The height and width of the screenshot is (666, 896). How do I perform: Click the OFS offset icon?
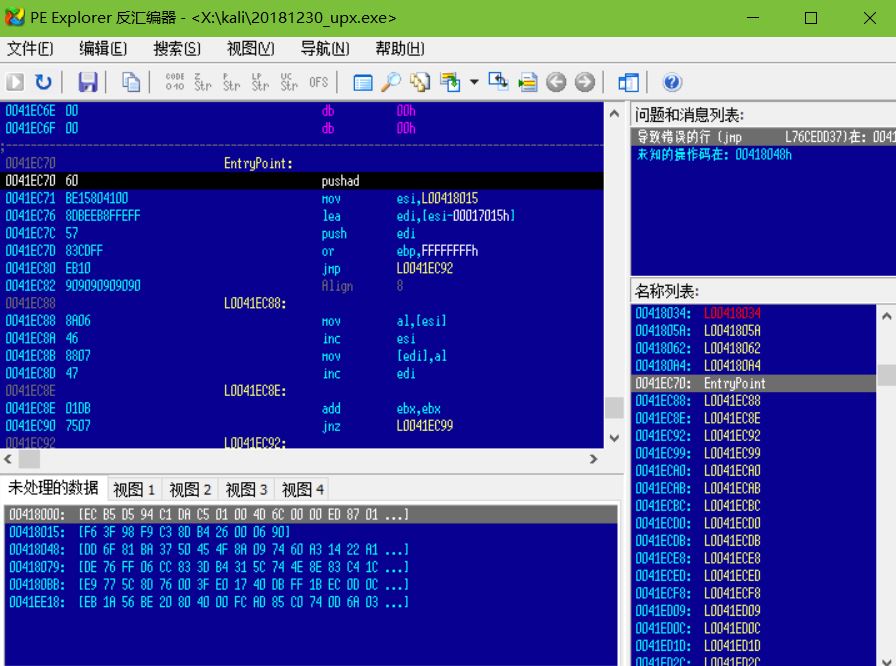coord(318,82)
